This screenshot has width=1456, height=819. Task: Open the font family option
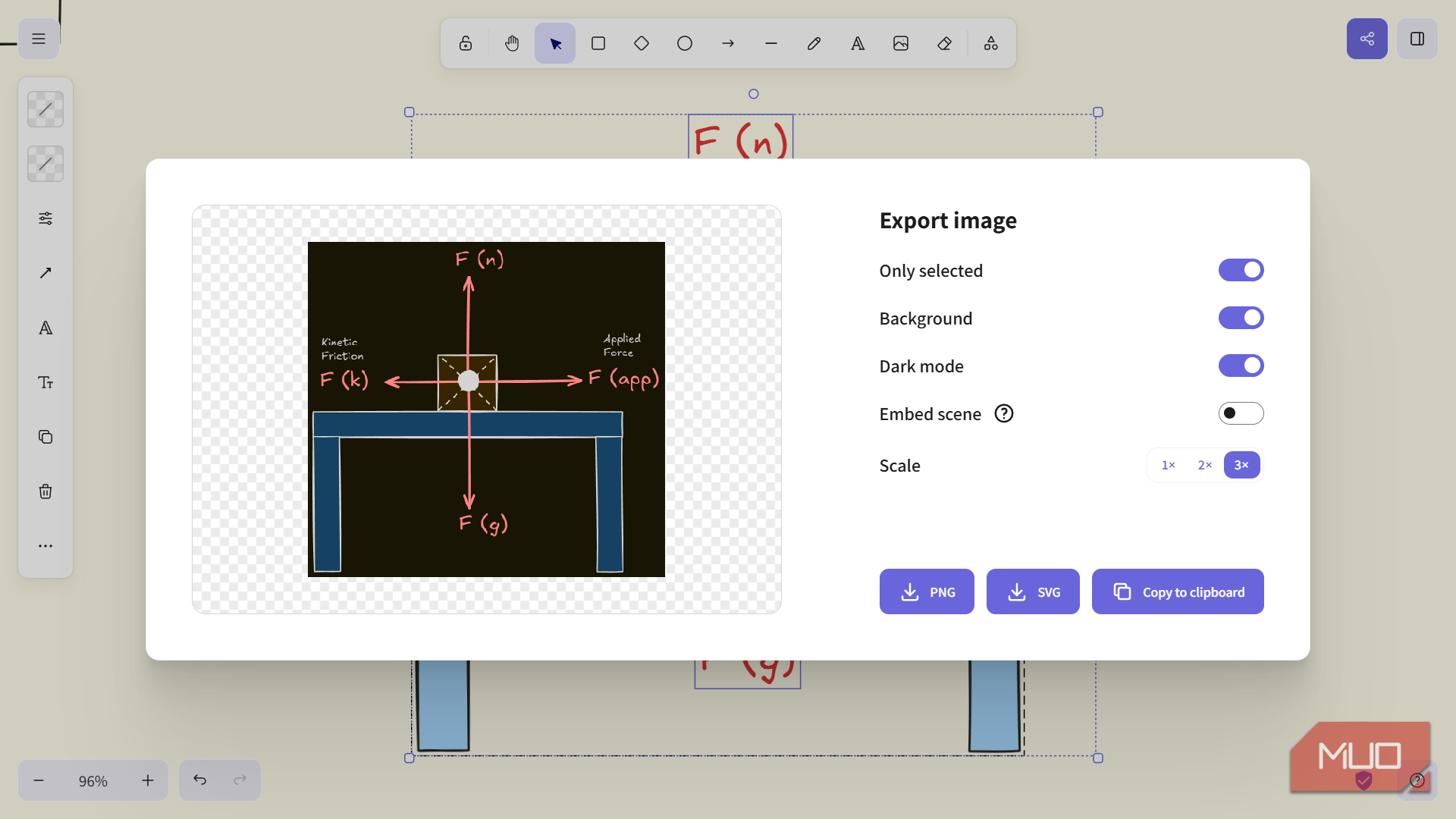pos(45,328)
